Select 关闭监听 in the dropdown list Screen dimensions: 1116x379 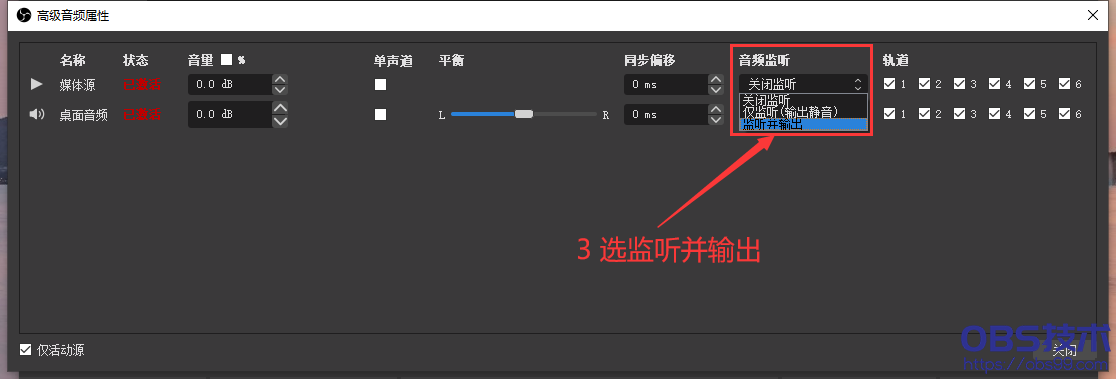pos(803,100)
